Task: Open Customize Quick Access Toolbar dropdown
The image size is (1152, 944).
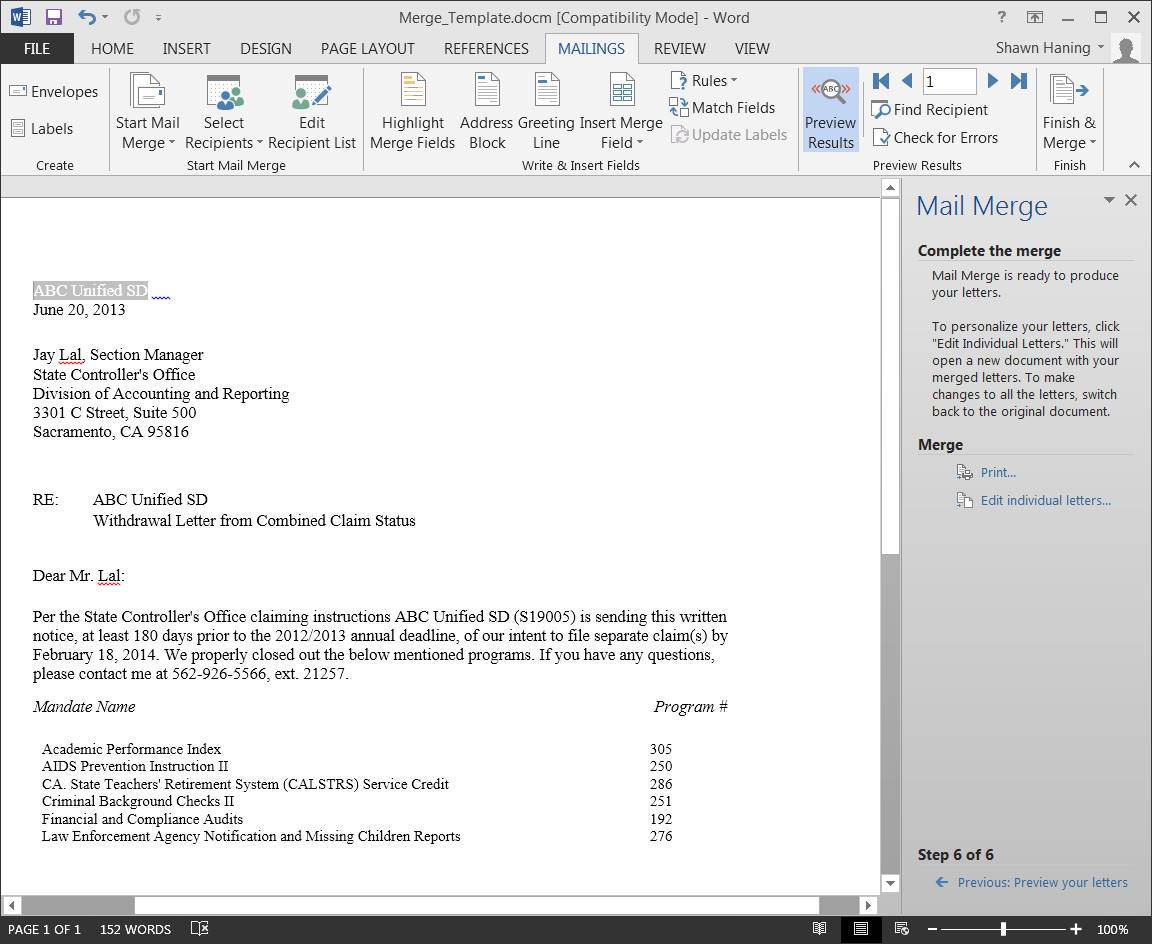Action: tap(159, 18)
